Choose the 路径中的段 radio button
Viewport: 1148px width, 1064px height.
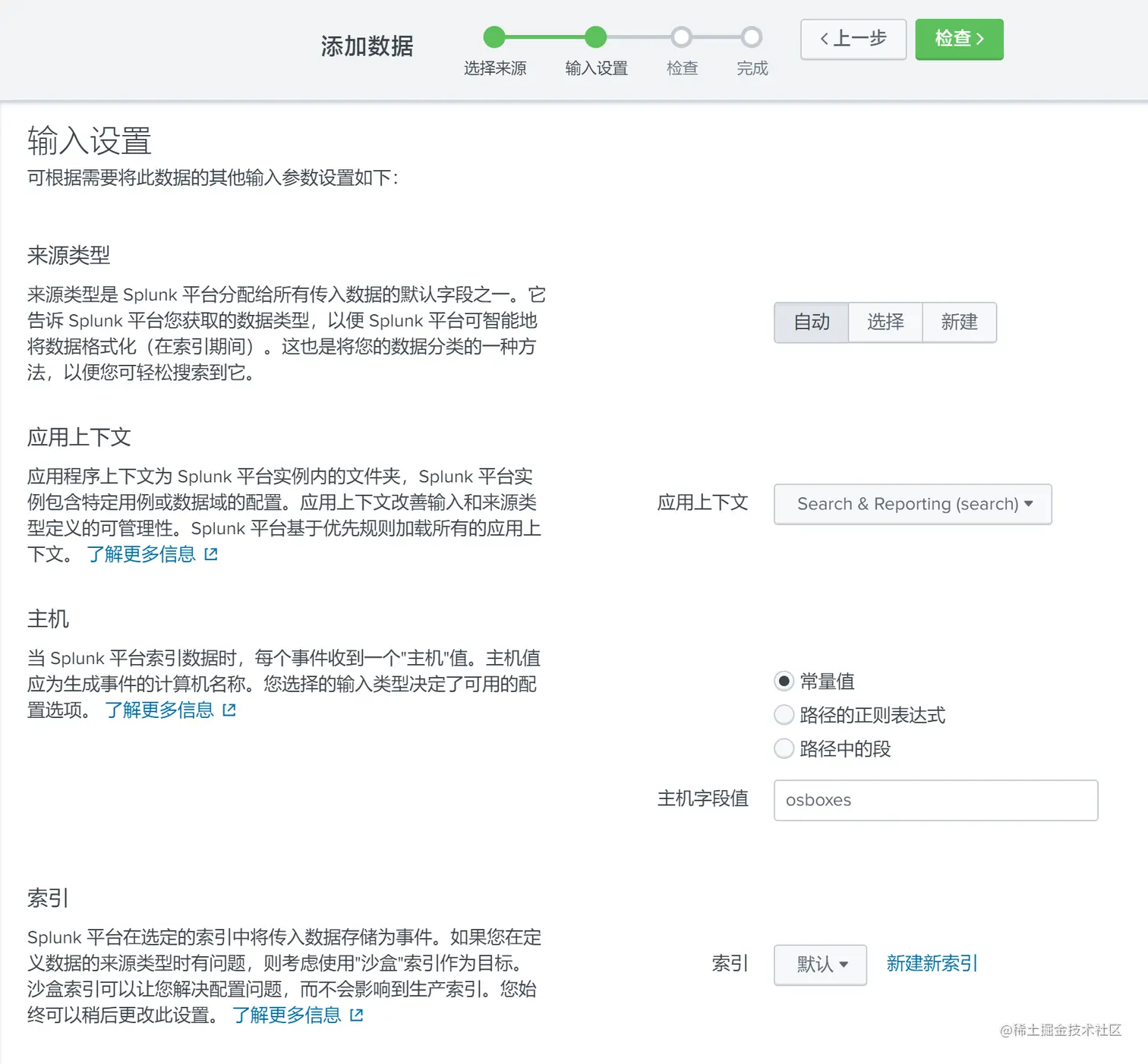pos(784,749)
